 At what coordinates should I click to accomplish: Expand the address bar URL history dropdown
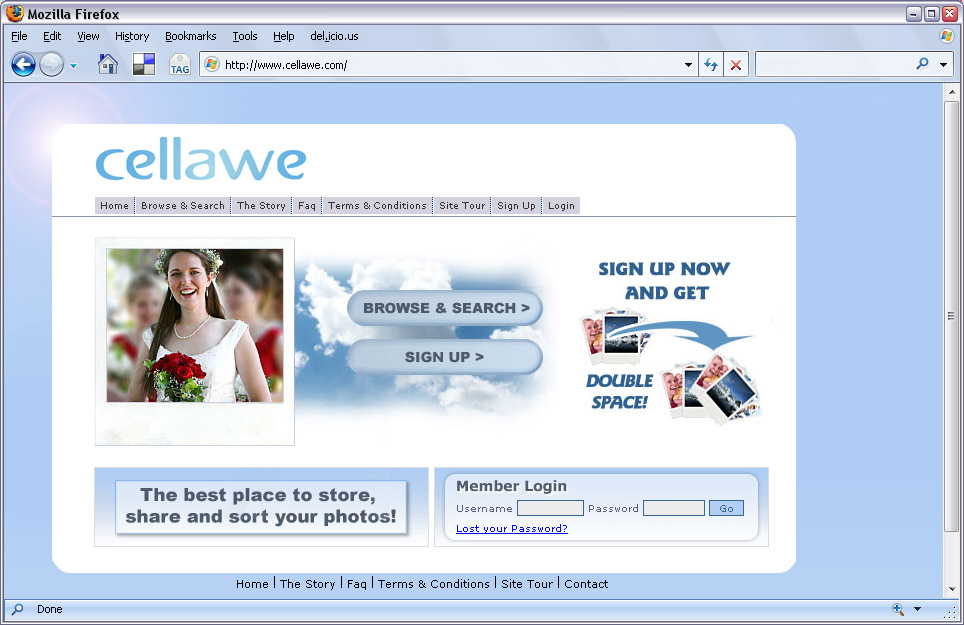[x=689, y=65]
